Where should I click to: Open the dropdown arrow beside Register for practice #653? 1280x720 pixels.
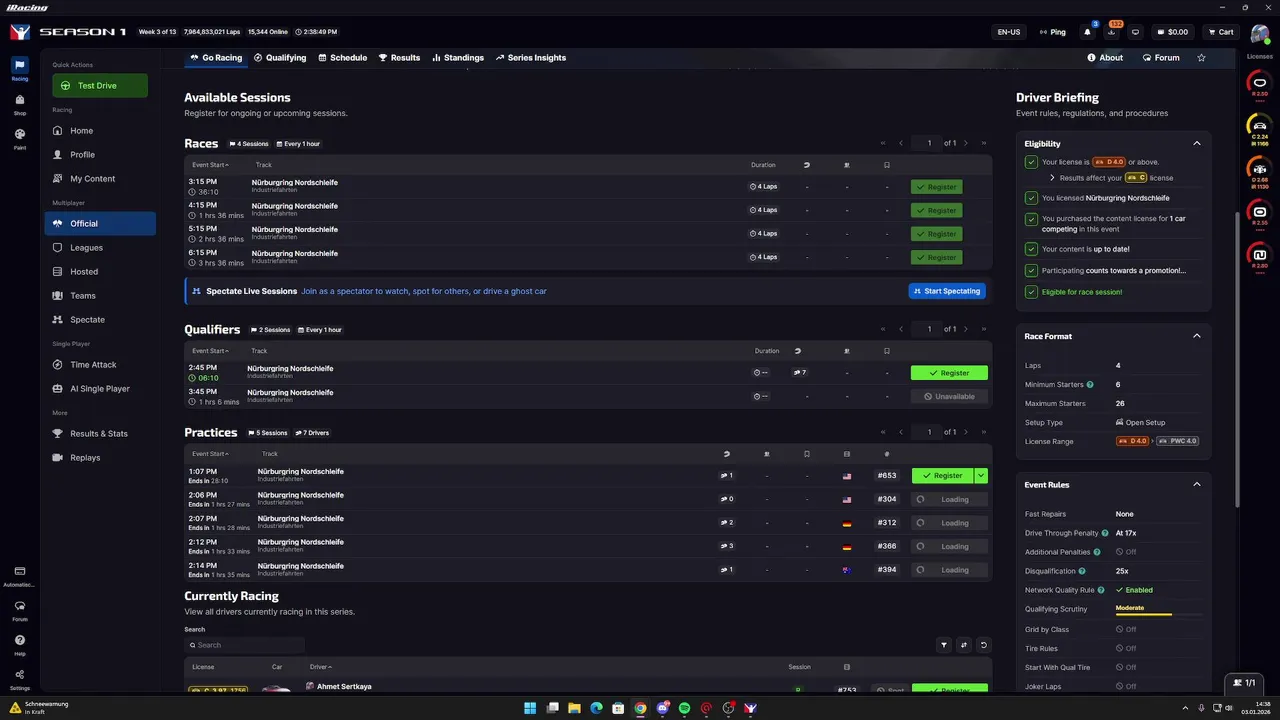click(981, 476)
